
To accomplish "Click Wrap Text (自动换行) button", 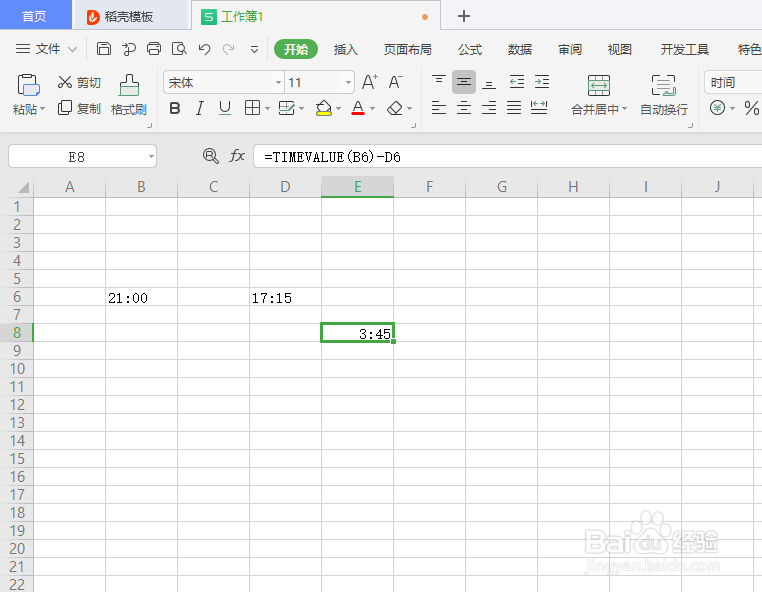I will pos(663,95).
